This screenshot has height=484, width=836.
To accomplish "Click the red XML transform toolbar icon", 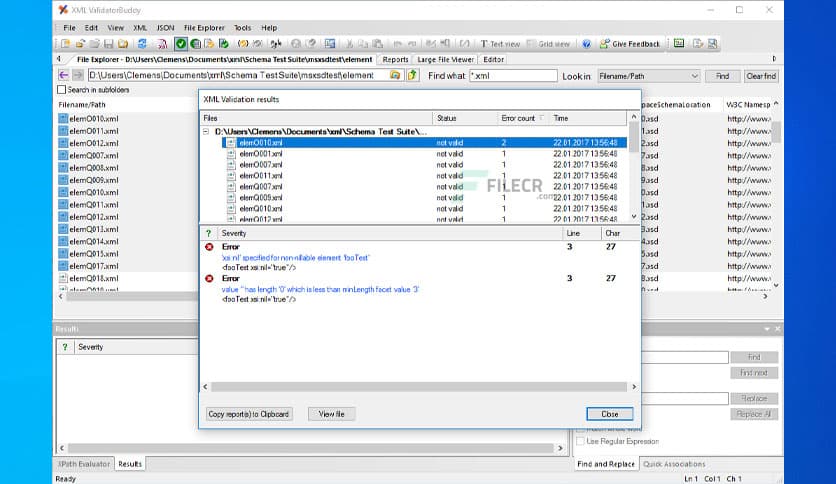I will click(163, 44).
